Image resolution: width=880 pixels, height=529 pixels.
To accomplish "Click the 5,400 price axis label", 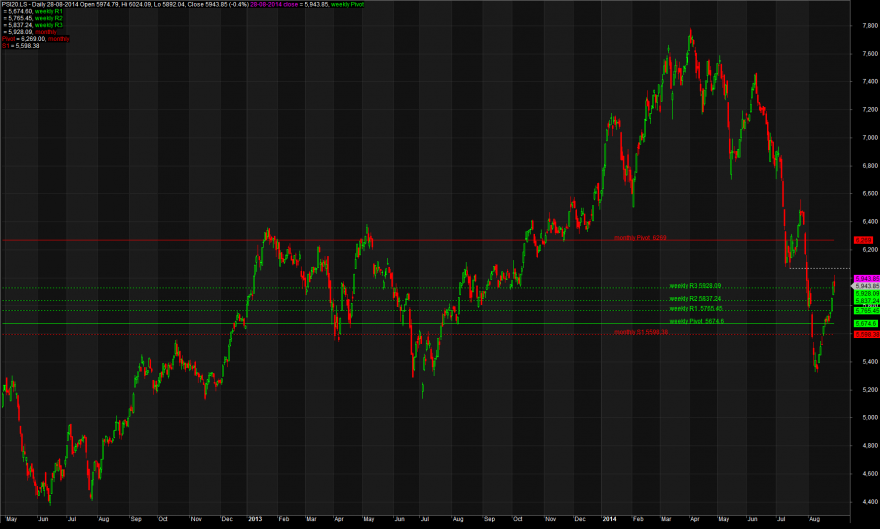I will point(870,362).
